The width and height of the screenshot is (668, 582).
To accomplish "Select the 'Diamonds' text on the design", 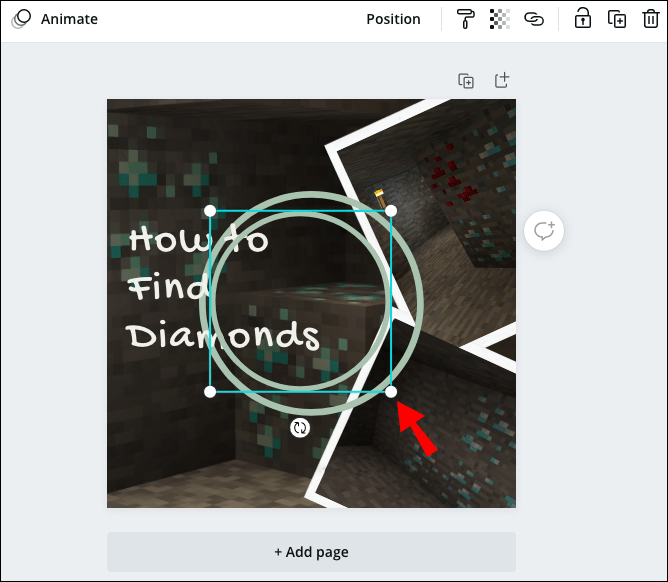I will point(222,336).
